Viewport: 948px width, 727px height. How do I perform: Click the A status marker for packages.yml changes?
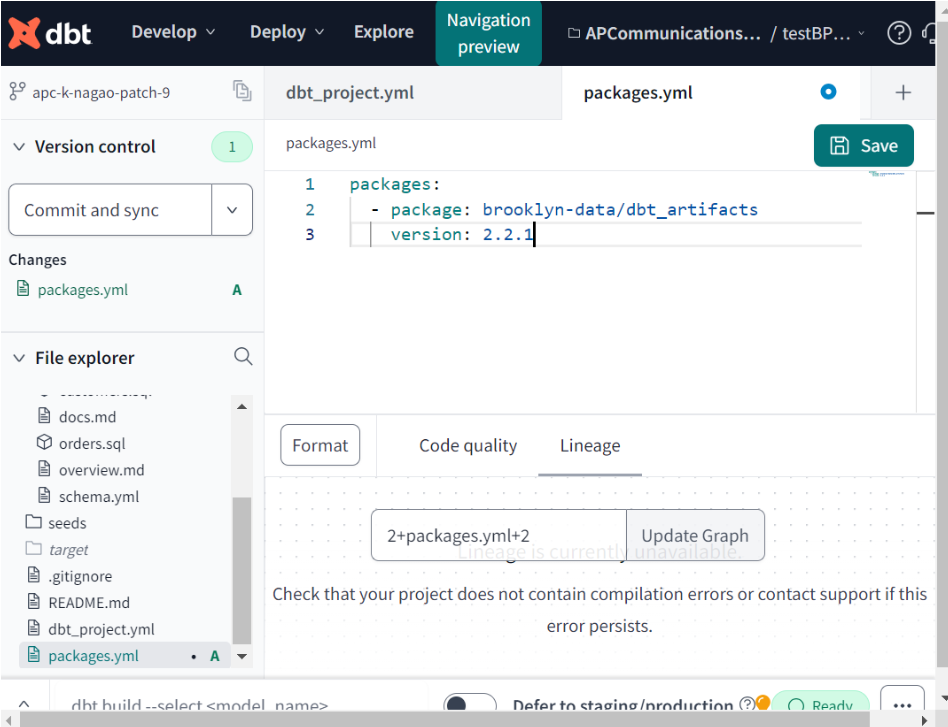(236, 290)
